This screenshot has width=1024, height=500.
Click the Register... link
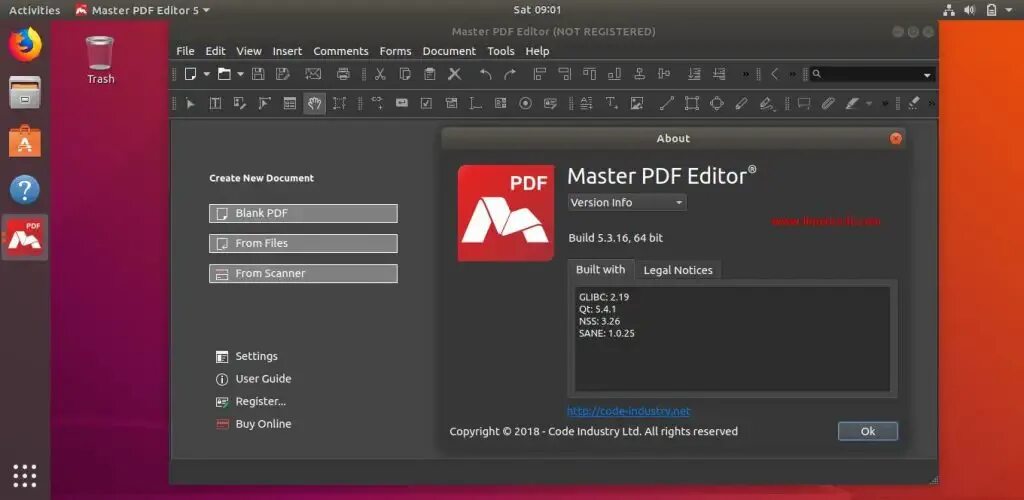point(251,401)
